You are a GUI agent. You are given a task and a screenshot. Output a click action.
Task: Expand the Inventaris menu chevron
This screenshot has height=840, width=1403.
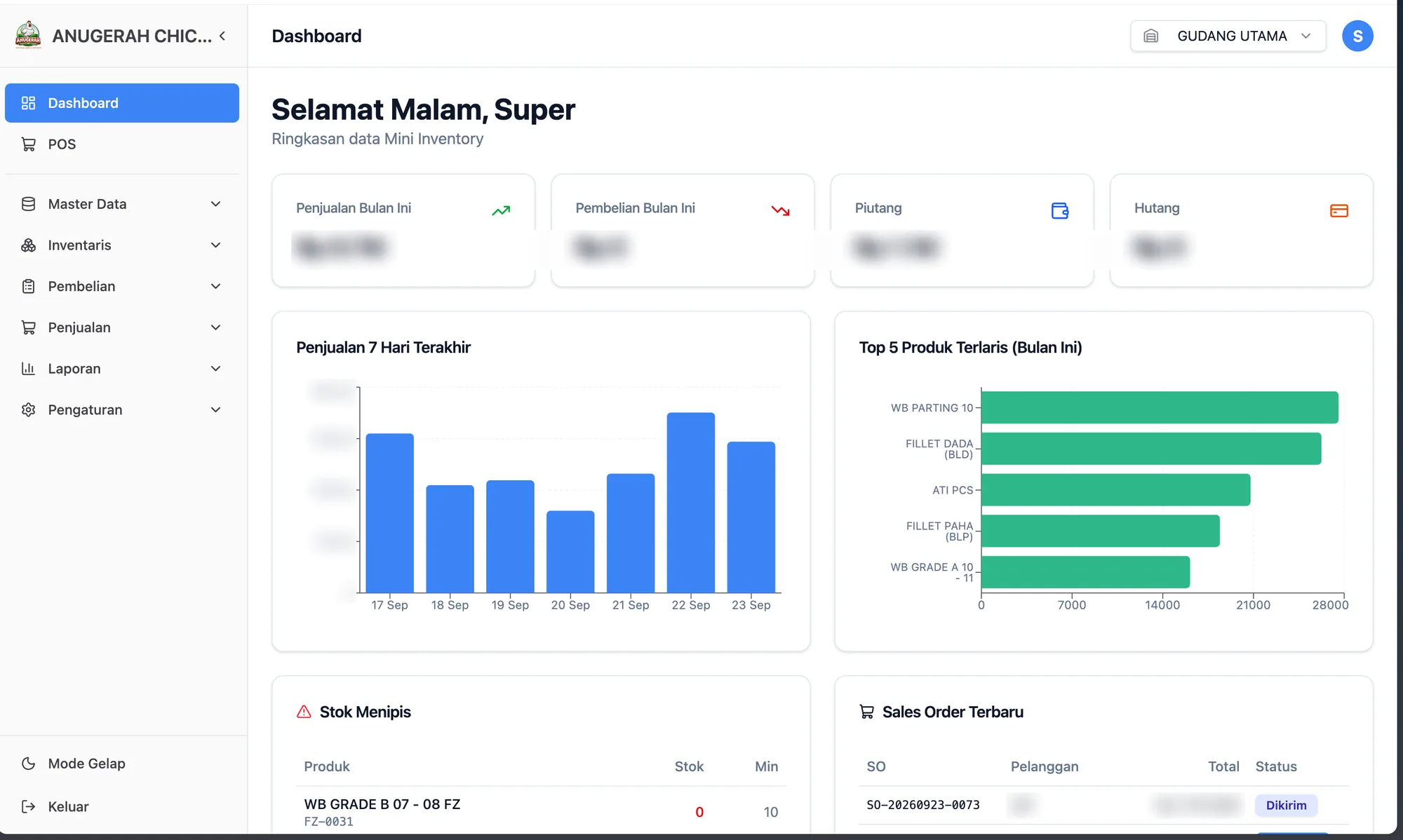pyautogui.click(x=216, y=245)
